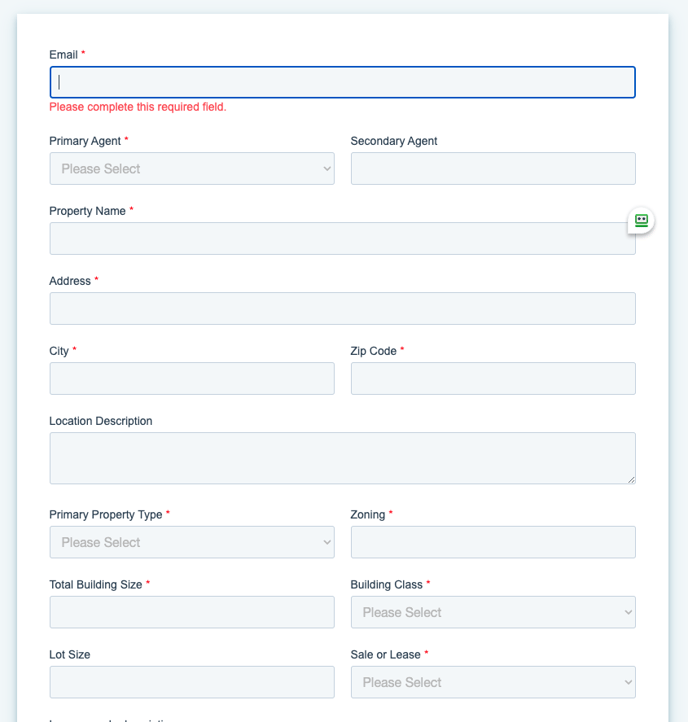688x722 pixels.
Task: Click the Zip Code input box
Action: point(493,379)
